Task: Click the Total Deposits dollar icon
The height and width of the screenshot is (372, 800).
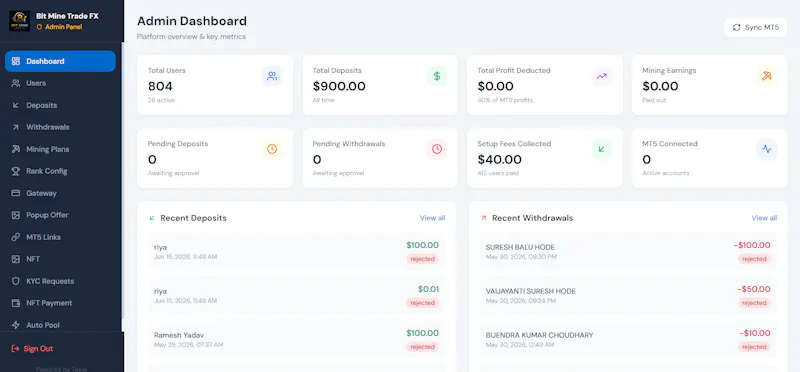Action: 437,77
